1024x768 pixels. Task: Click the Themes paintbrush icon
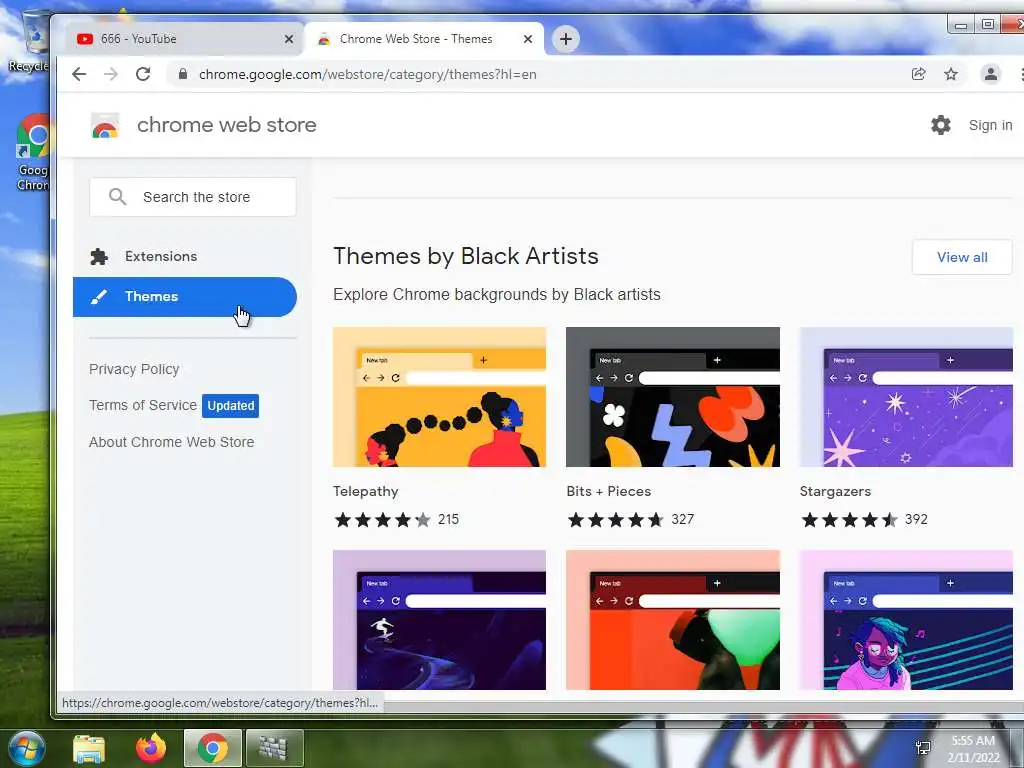99,297
